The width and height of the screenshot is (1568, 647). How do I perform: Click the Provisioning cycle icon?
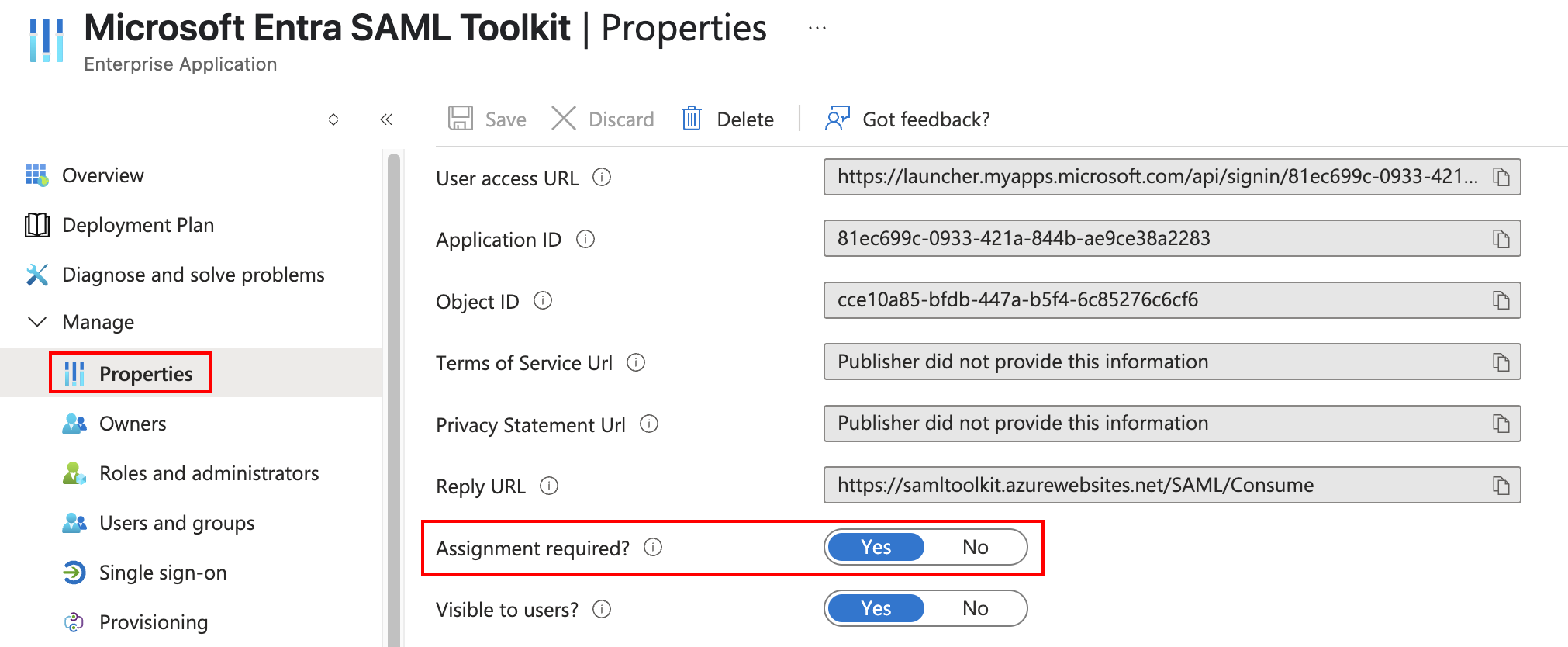[x=74, y=622]
